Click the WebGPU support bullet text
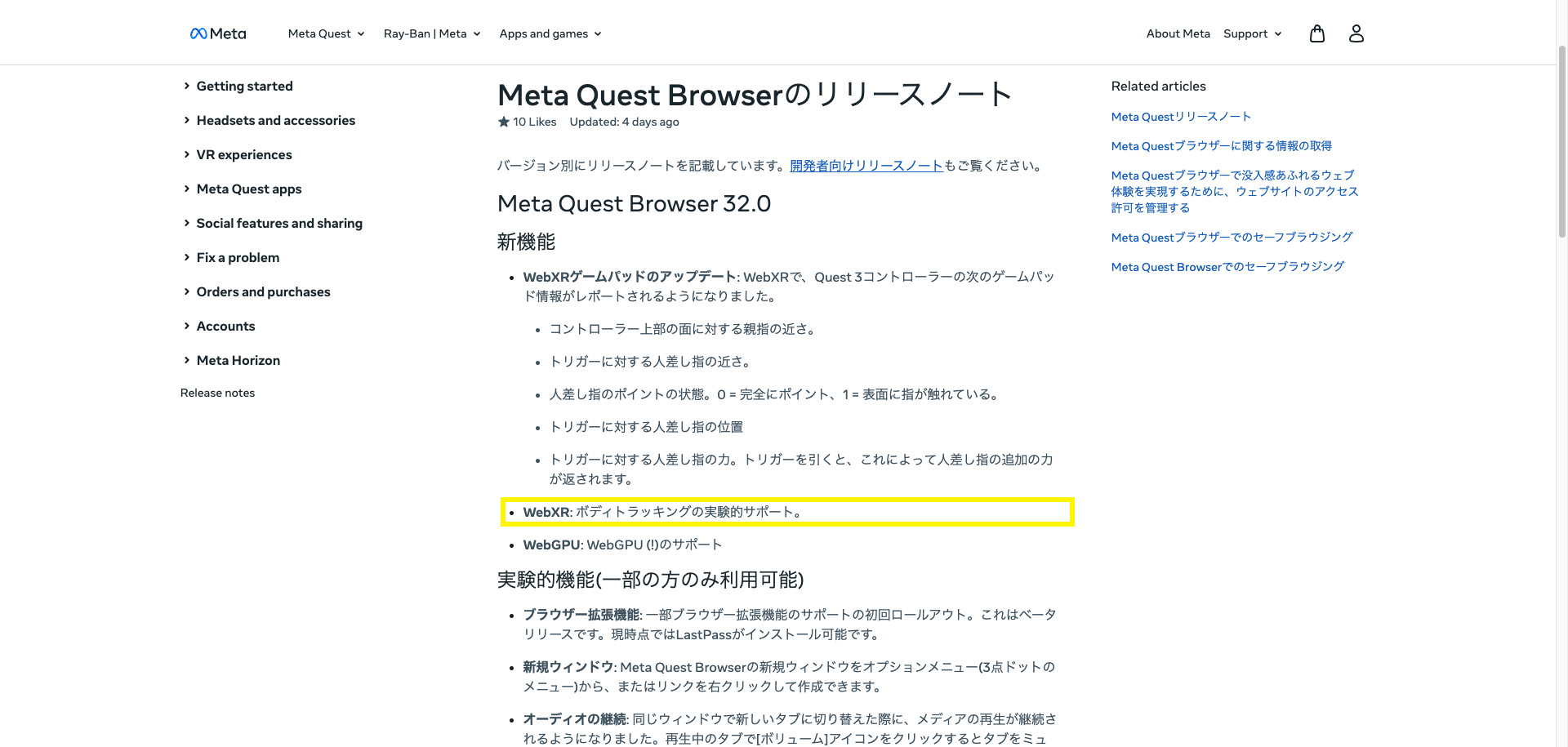 click(x=622, y=545)
